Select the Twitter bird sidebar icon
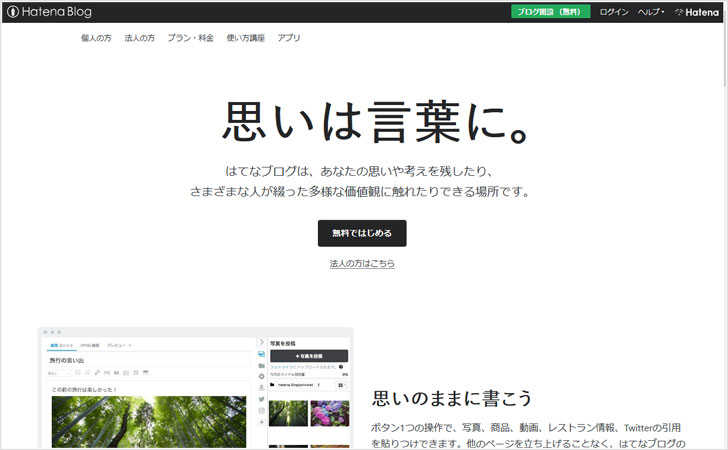 261,399
